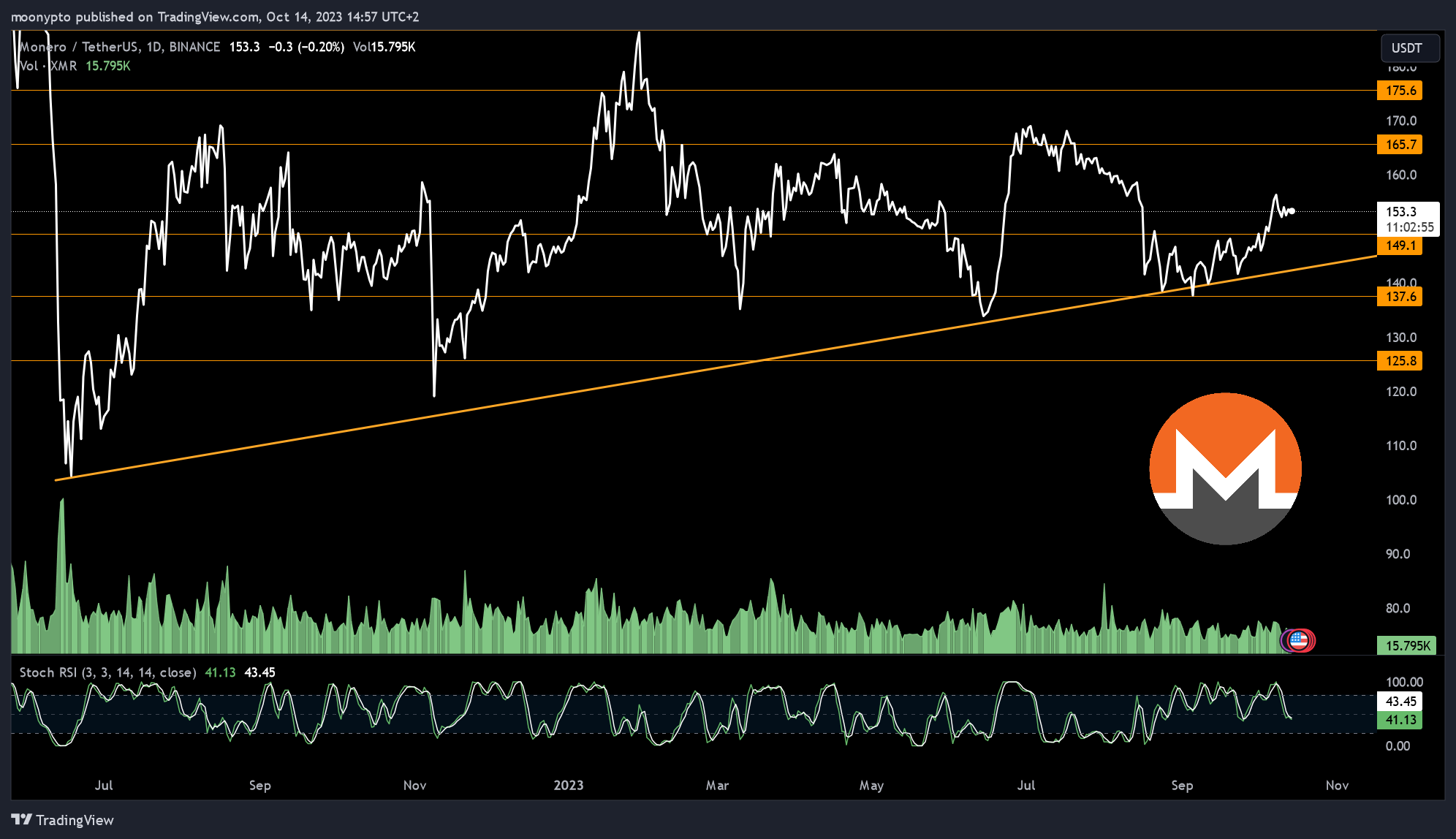Click the green 15.795K volume legend value
Screen dimensions: 1456x839
coord(108,66)
